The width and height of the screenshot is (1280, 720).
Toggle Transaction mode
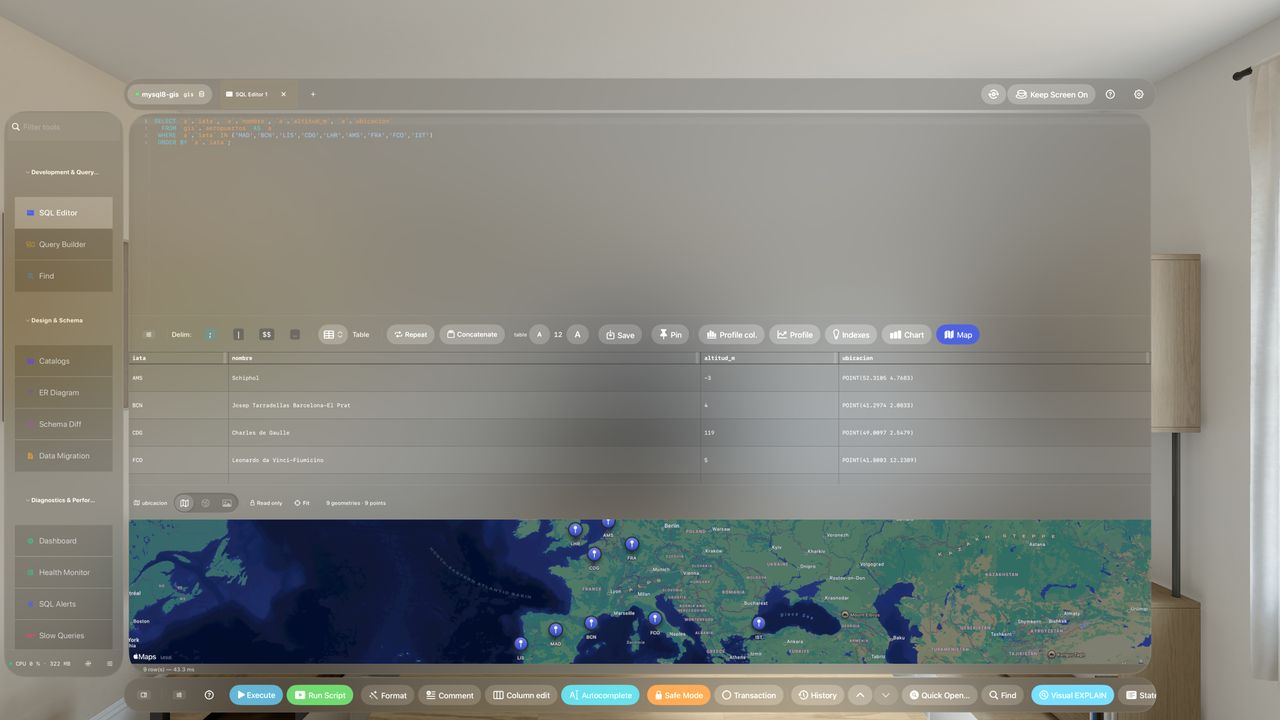coord(749,695)
